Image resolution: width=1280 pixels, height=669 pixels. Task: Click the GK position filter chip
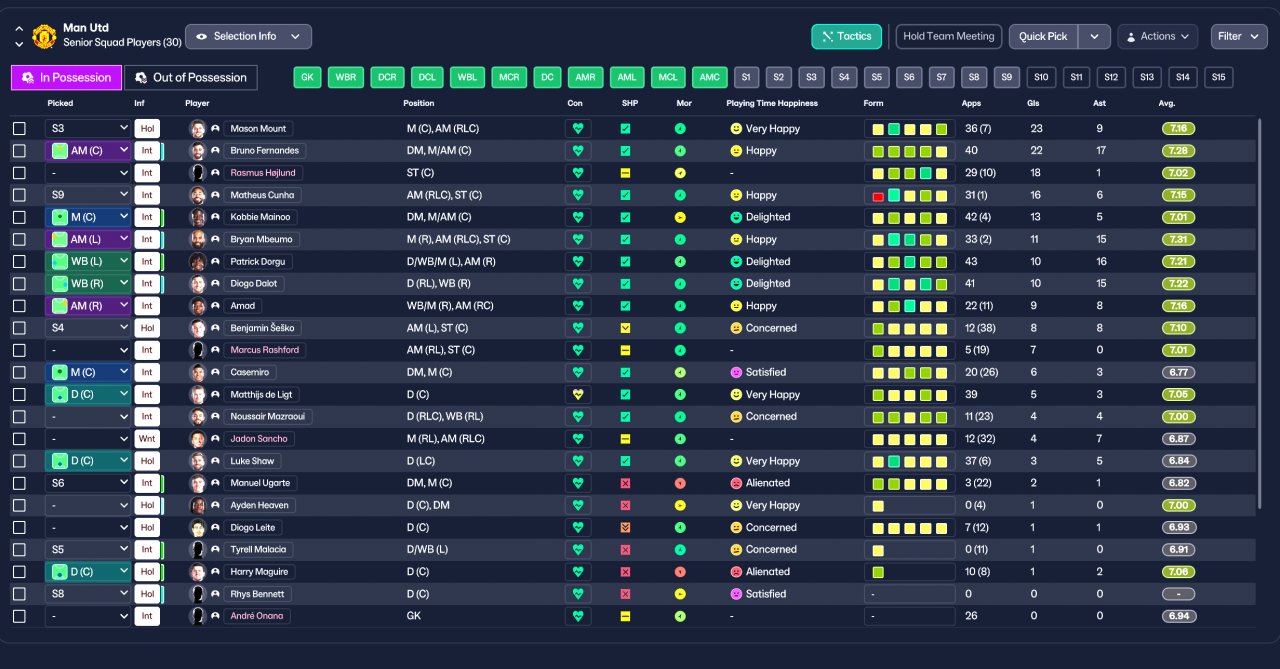308,77
